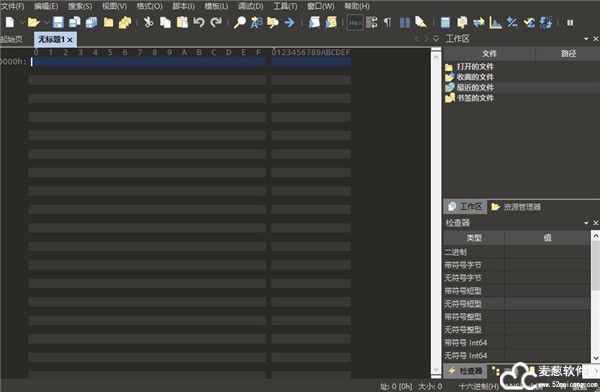Click the Compare files icon

click(x=462, y=23)
